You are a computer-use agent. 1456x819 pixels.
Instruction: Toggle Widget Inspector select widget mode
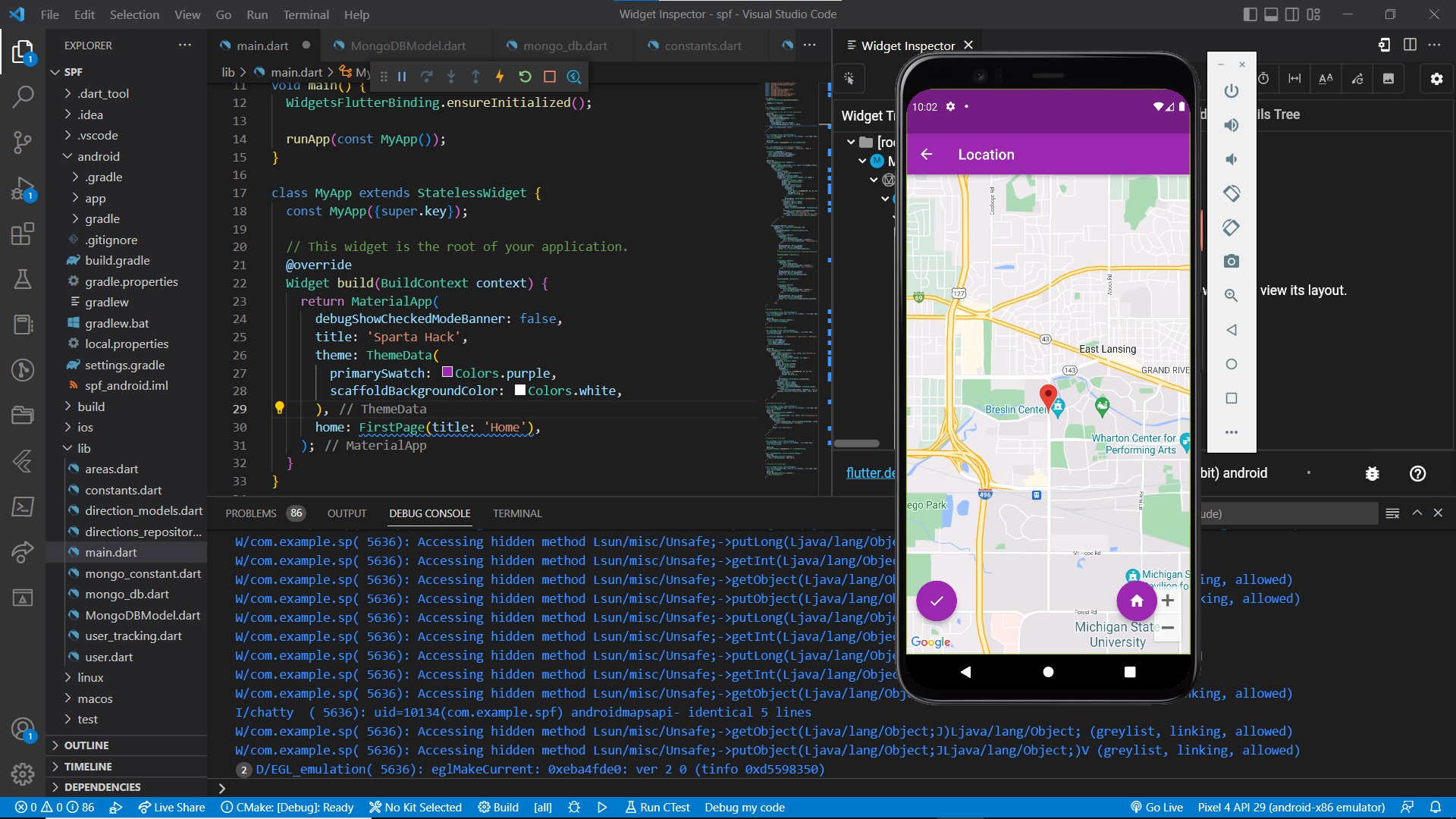pos(849,79)
